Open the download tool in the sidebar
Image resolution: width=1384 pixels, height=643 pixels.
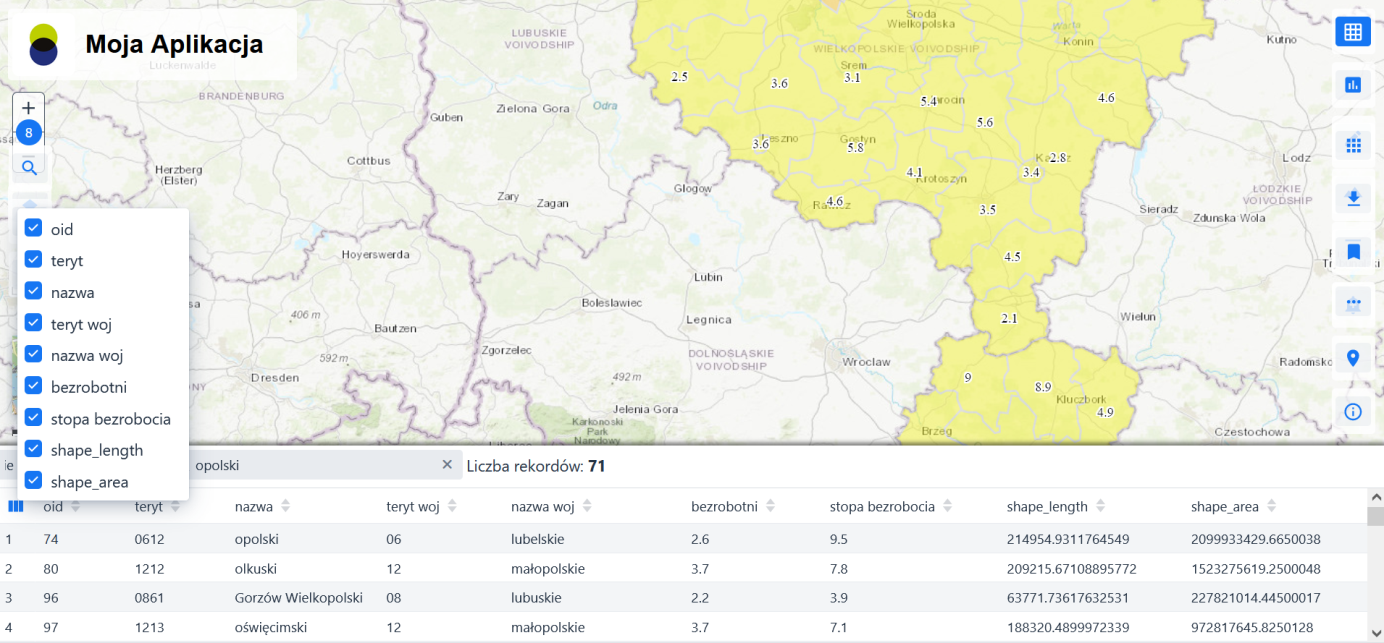tap(1353, 198)
